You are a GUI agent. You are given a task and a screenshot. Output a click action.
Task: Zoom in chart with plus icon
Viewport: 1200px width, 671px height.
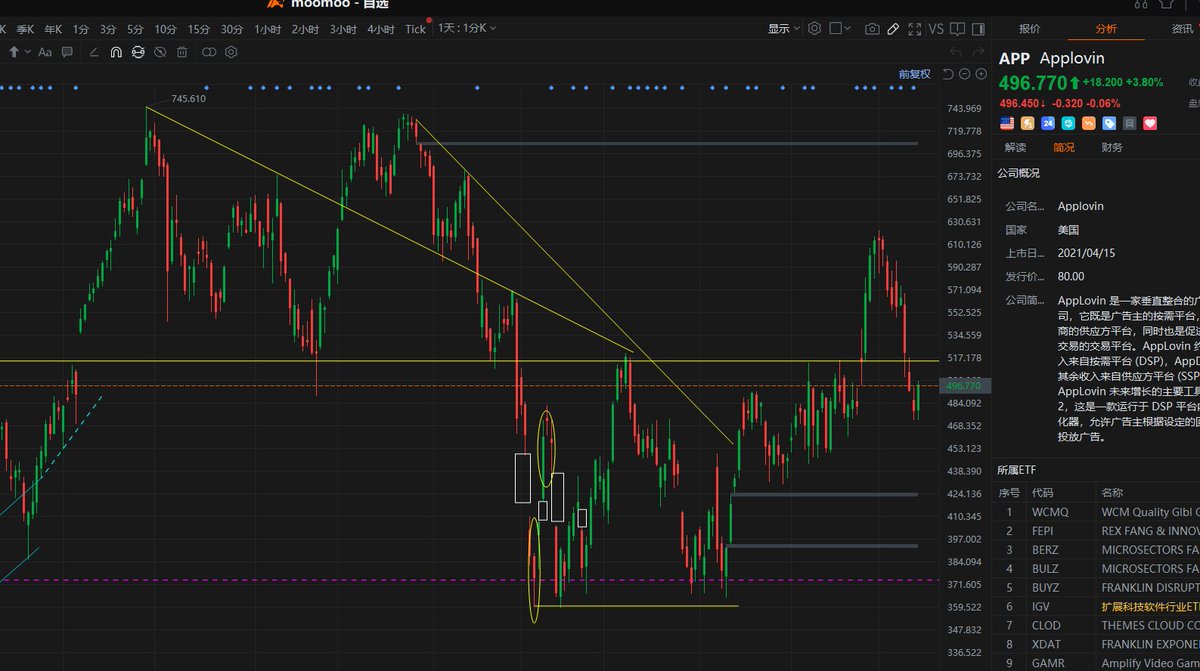981,74
